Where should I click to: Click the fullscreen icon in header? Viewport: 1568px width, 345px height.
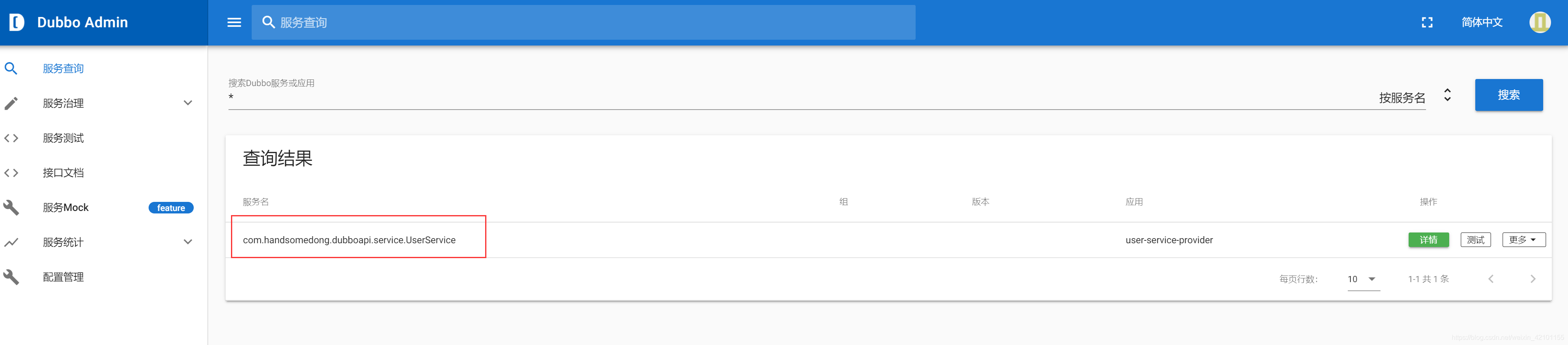click(x=1427, y=22)
